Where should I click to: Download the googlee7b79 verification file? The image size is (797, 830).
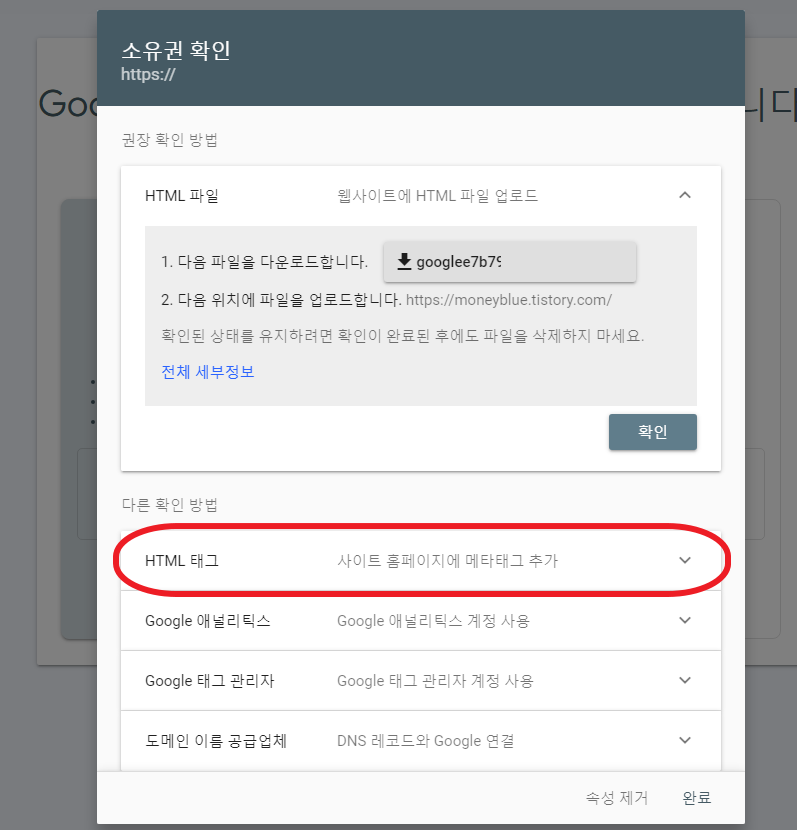(x=510, y=262)
